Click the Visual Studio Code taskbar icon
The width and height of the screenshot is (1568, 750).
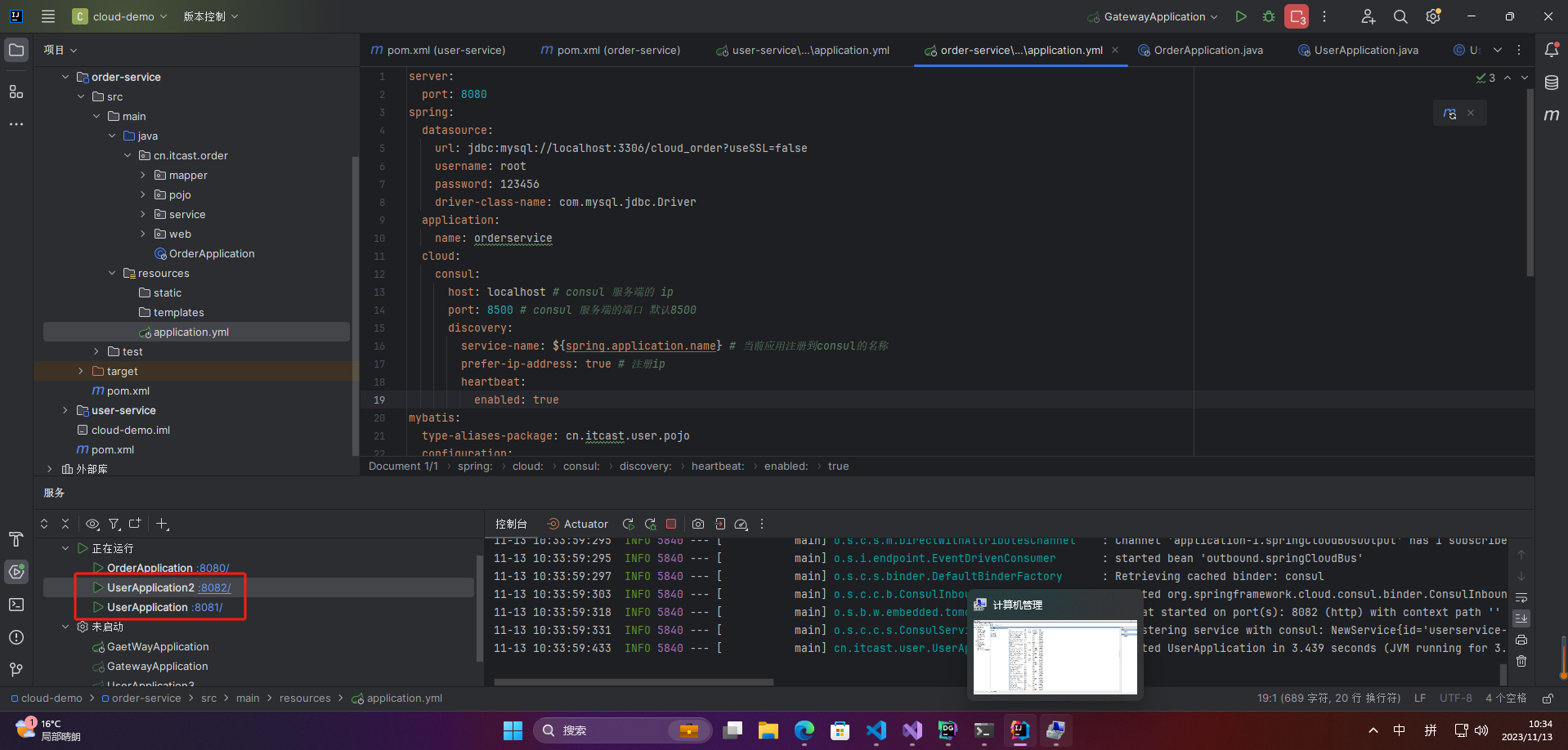(x=876, y=730)
